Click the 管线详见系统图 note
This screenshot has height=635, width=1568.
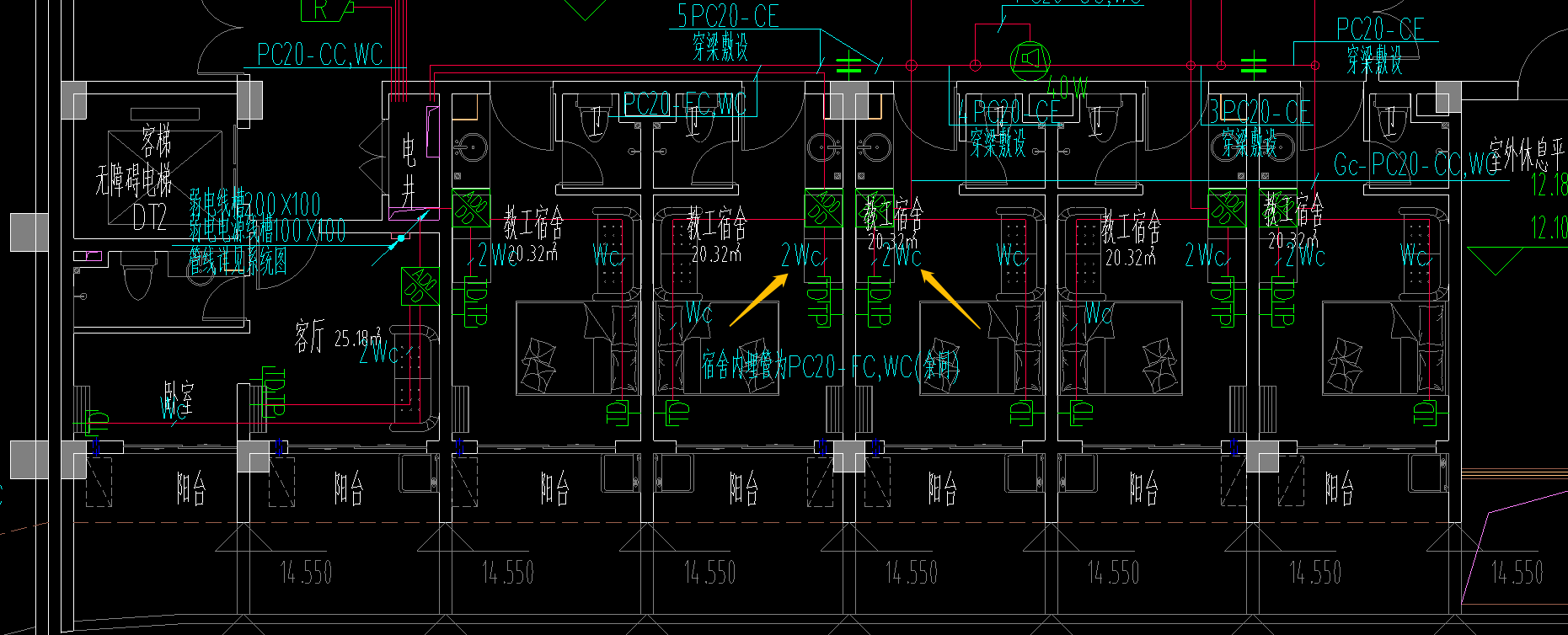click(238, 259)
